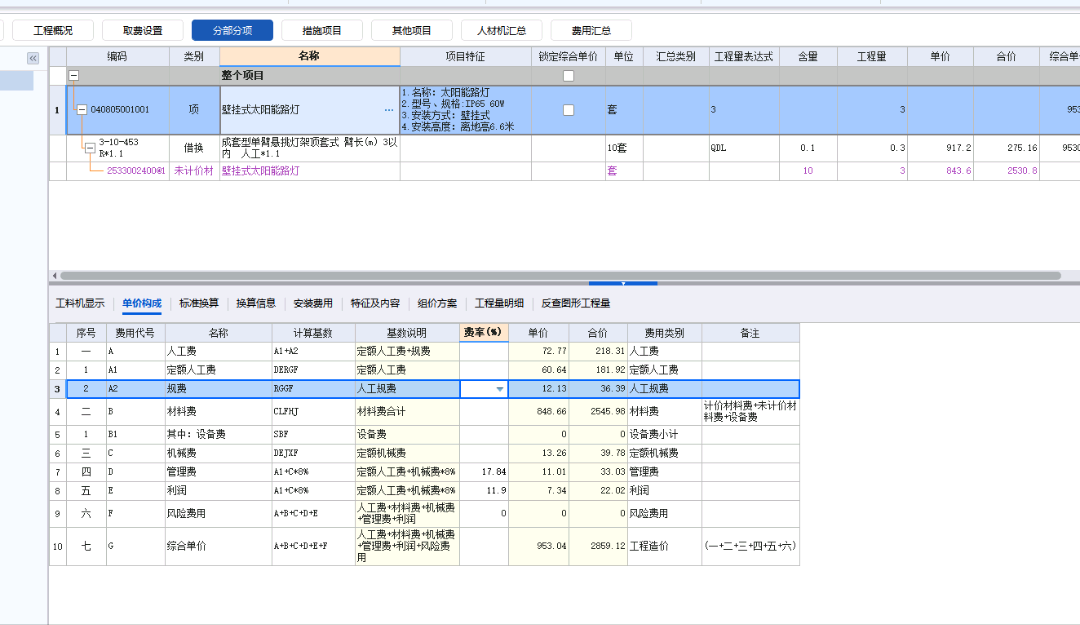Click the 取费设置 button

142,29
